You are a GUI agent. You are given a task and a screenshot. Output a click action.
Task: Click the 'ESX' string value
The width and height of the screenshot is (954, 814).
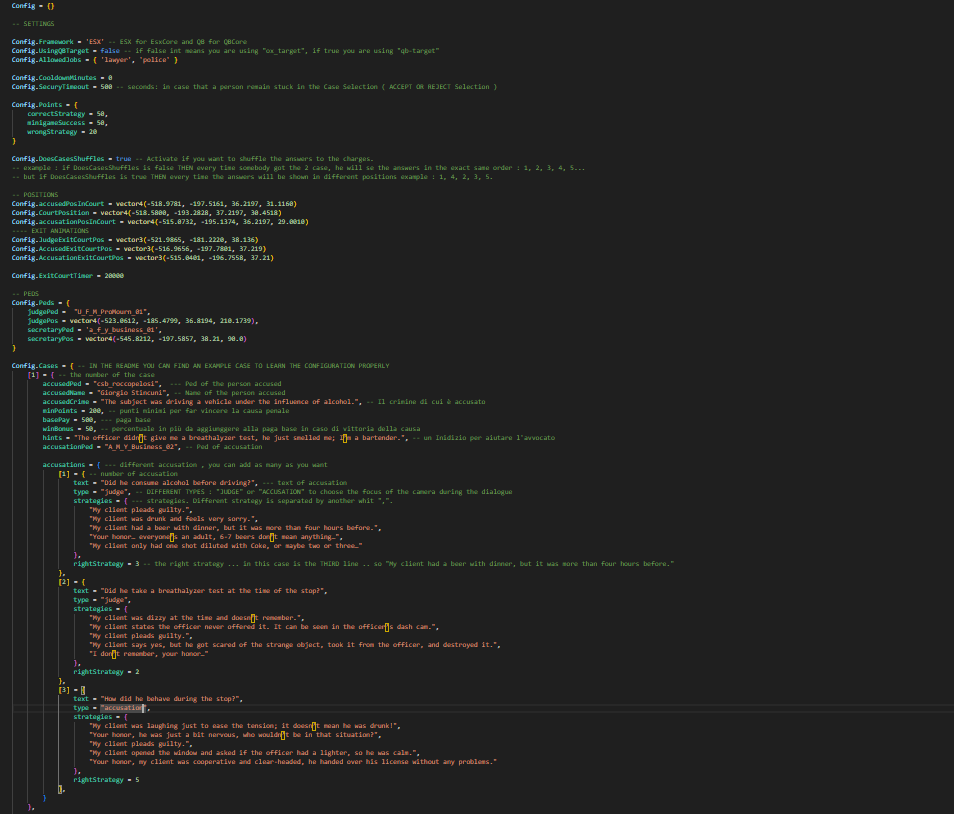[94, 42]
